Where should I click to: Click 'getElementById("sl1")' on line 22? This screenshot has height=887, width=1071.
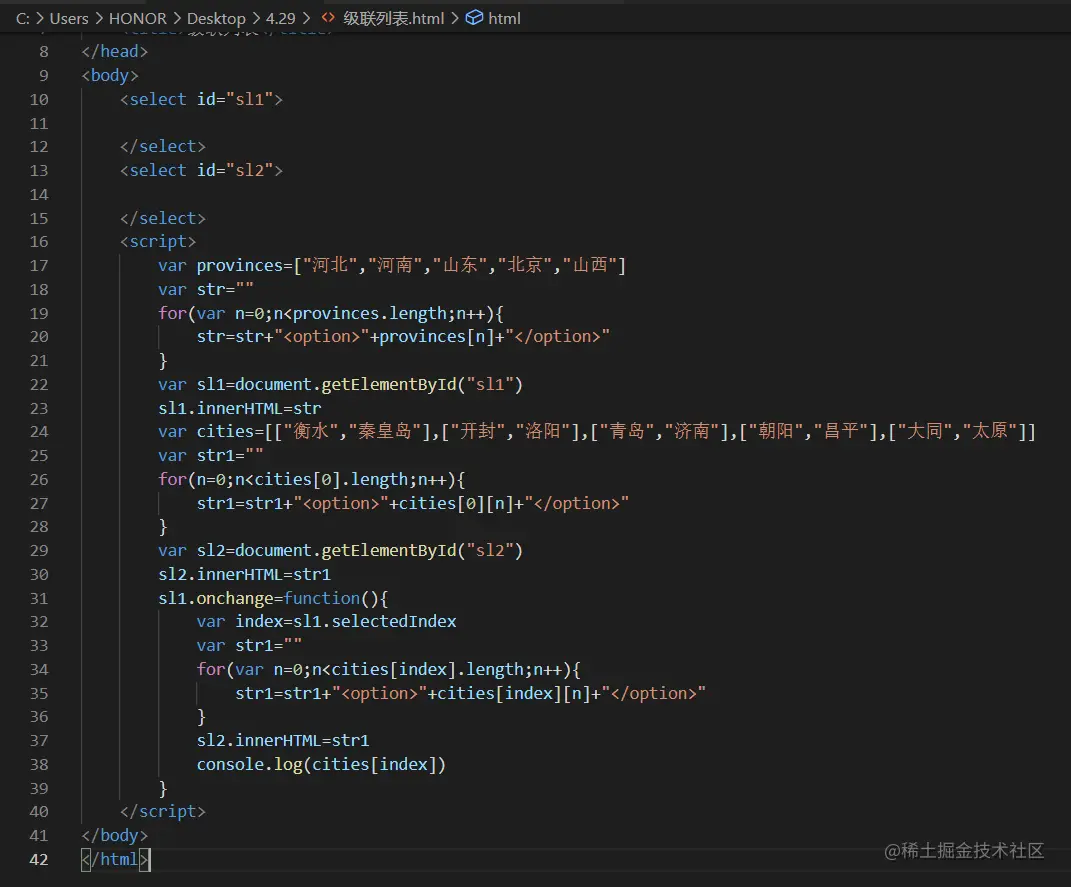tap(422, 384)
